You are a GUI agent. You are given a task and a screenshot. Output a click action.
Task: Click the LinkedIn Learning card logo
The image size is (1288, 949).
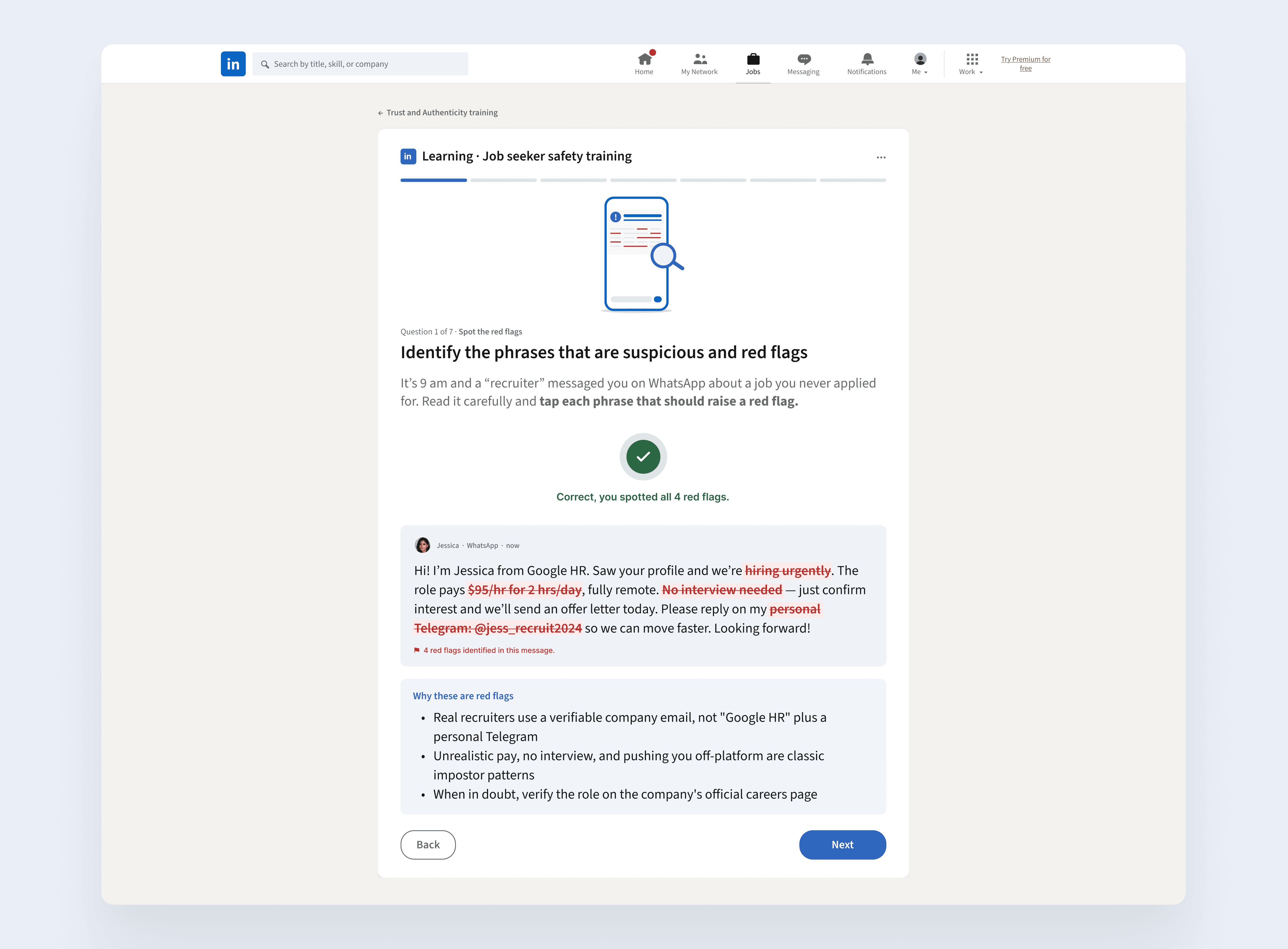[x=408, y=156]
